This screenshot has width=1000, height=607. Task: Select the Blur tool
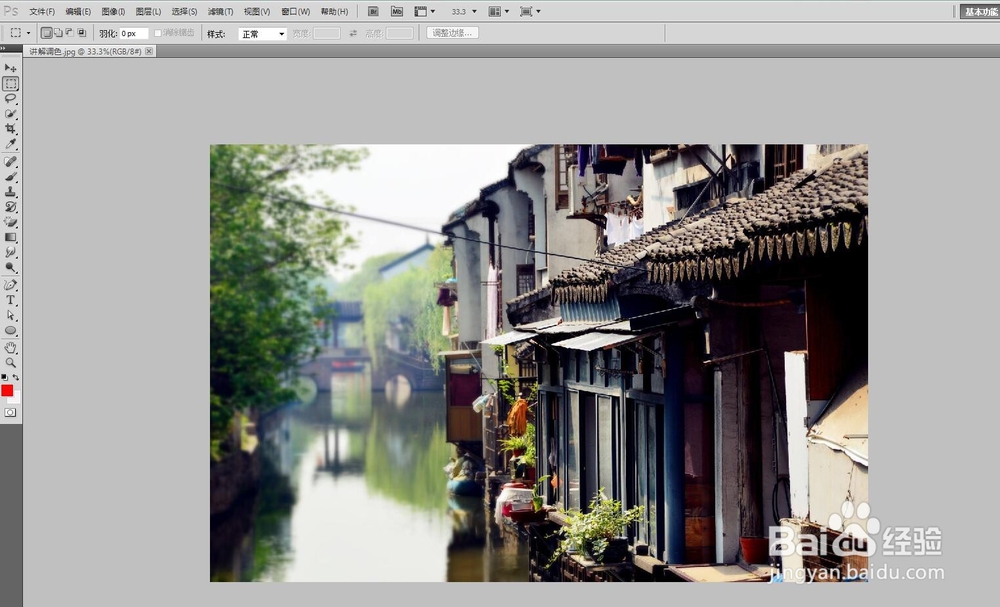coord(10,252)
